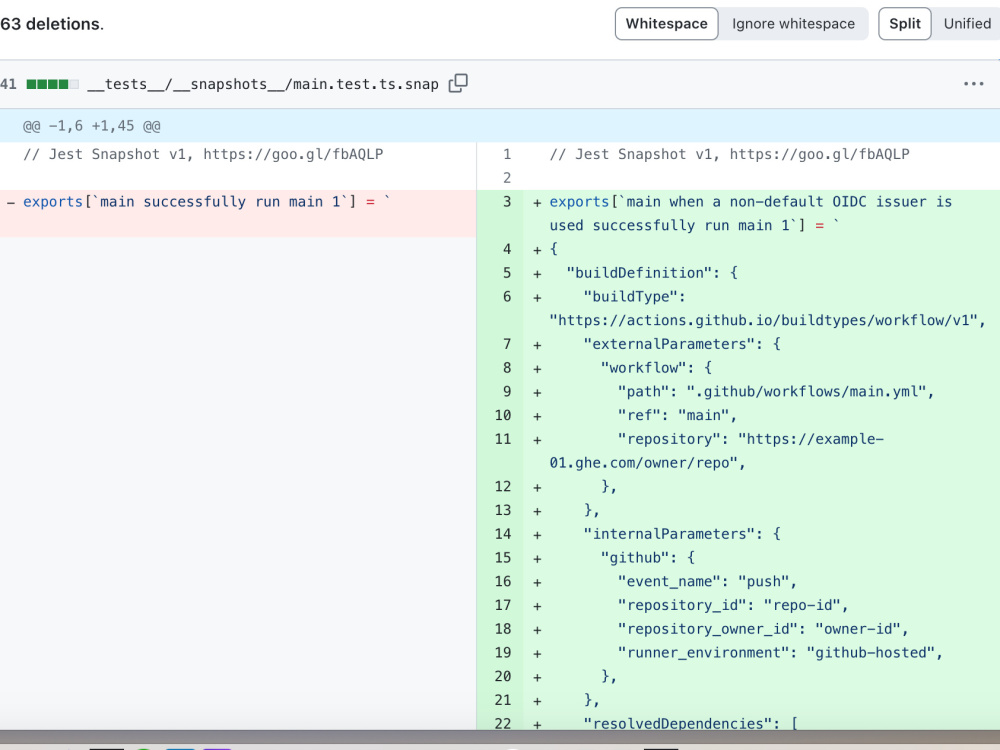
Task: Click line number 6 for buildType
Action: 506,297
